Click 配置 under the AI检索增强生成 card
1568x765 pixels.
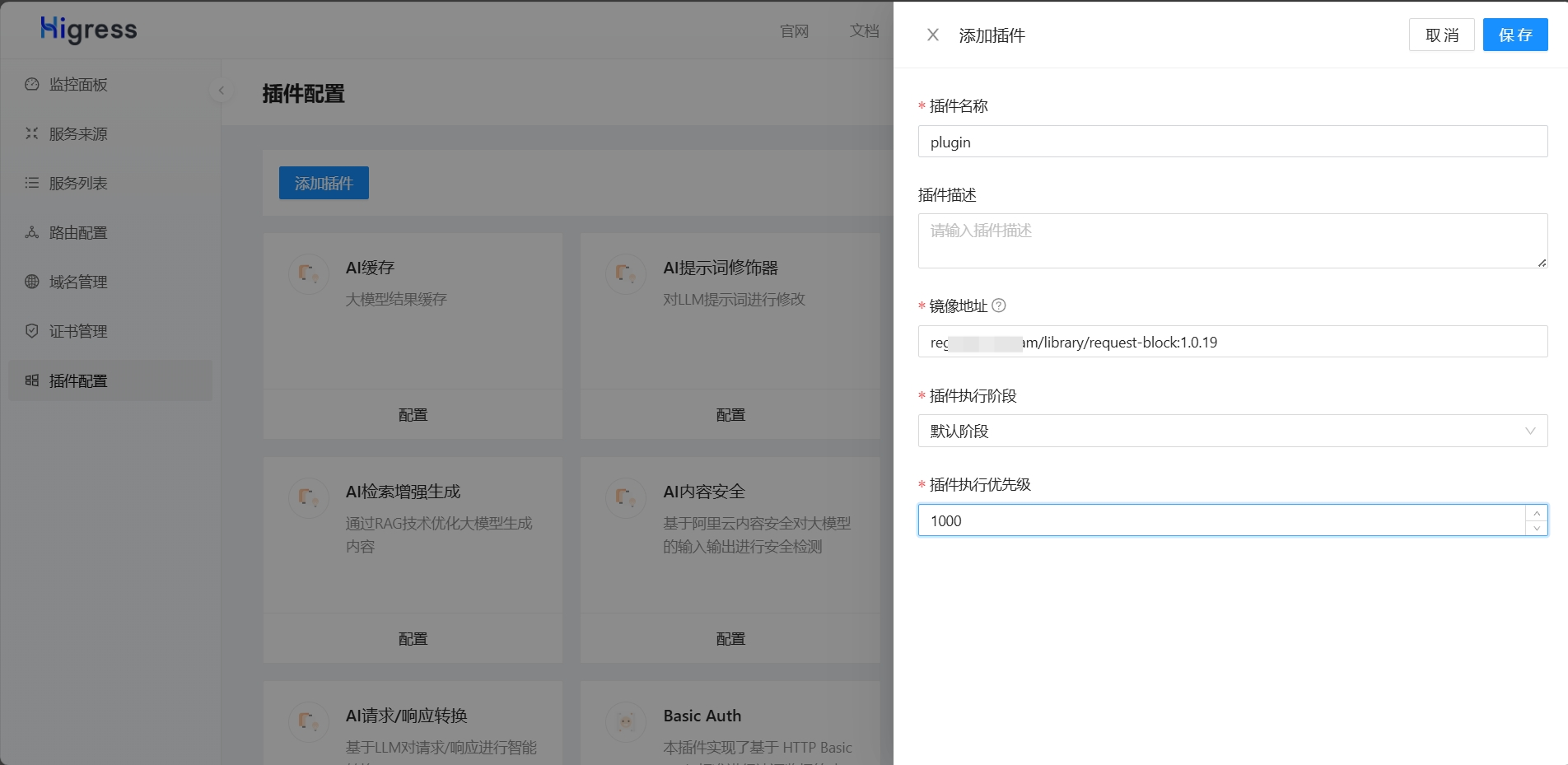[x=413, y=638]
